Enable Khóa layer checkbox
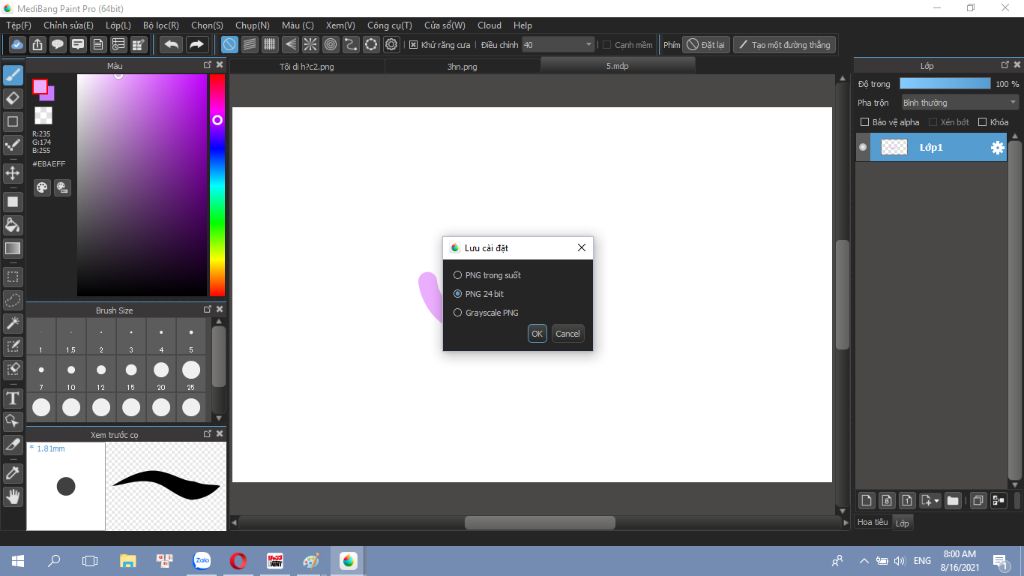This screenshot has width=1024, height=576. (x=982, y=122)
